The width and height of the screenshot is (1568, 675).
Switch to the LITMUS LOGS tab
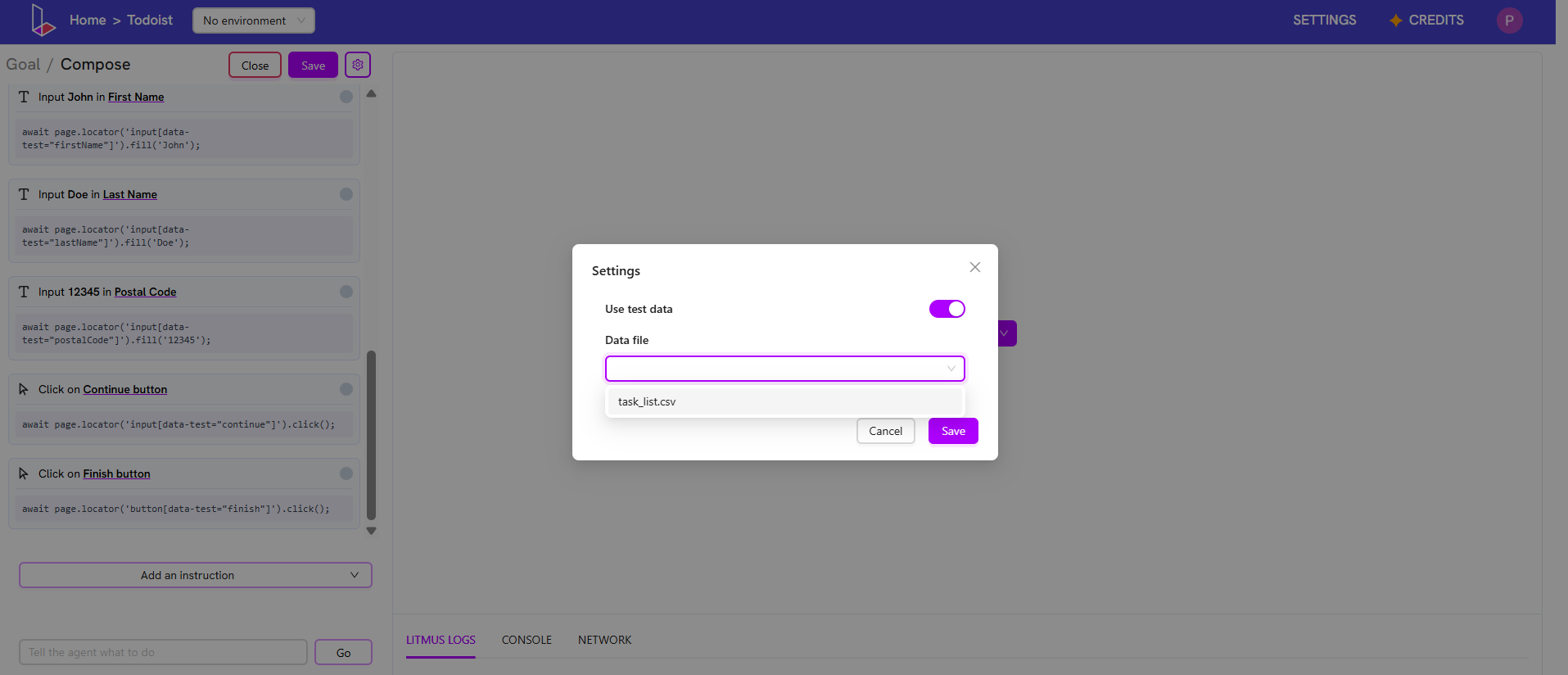(441, 640)
